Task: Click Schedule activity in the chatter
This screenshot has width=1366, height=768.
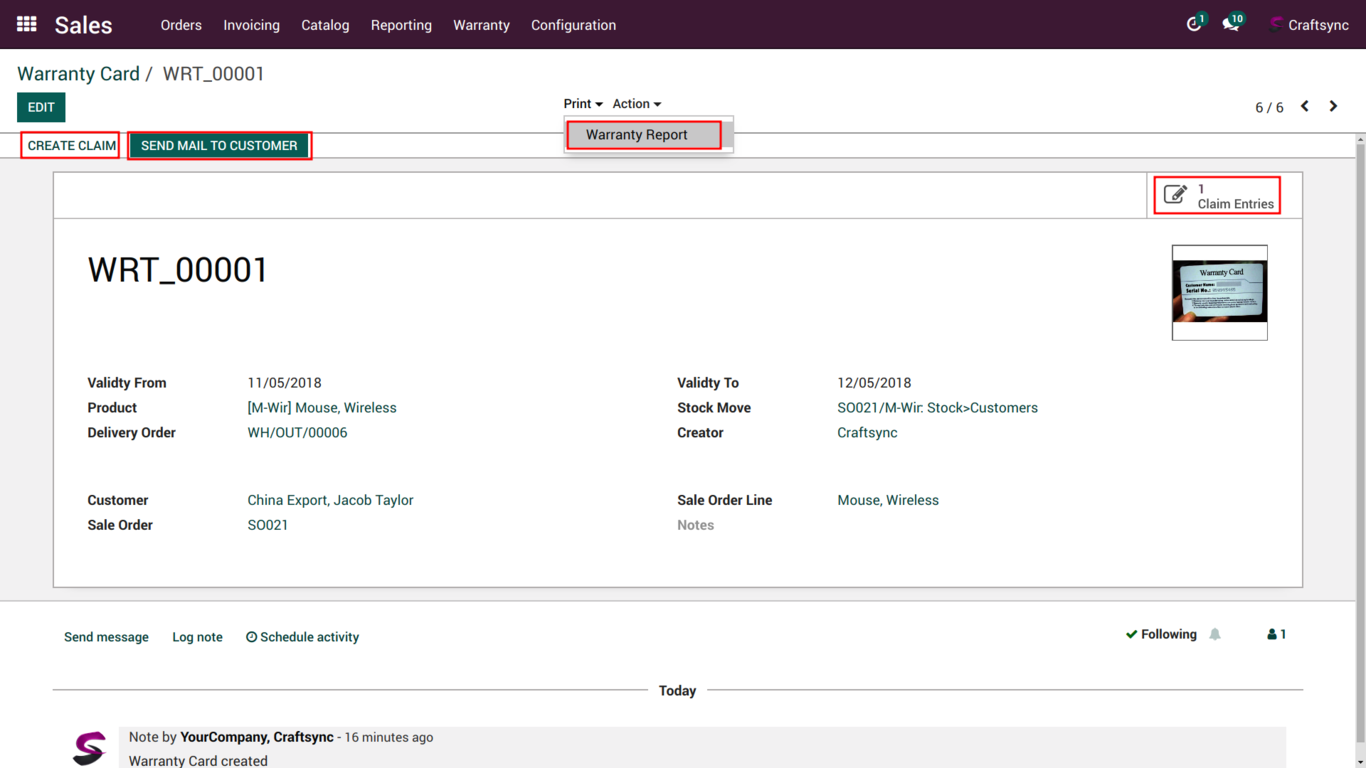Action: 302,637
